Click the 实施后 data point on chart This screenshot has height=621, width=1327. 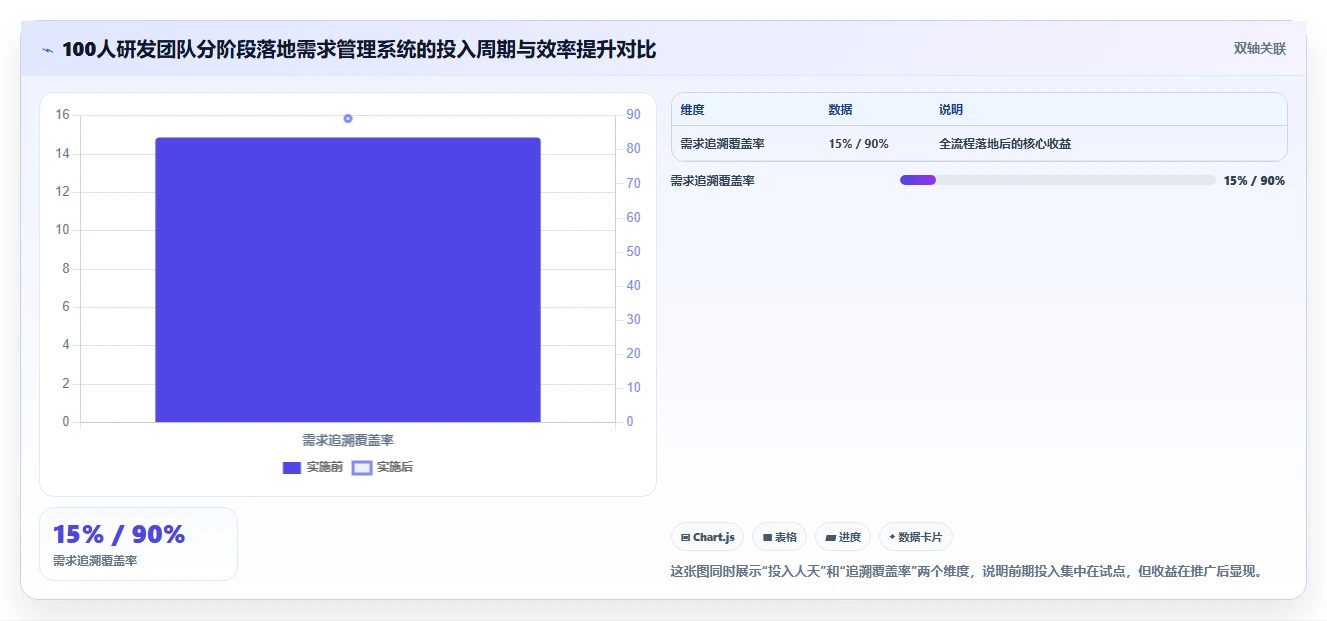click(x=348, y=118)
